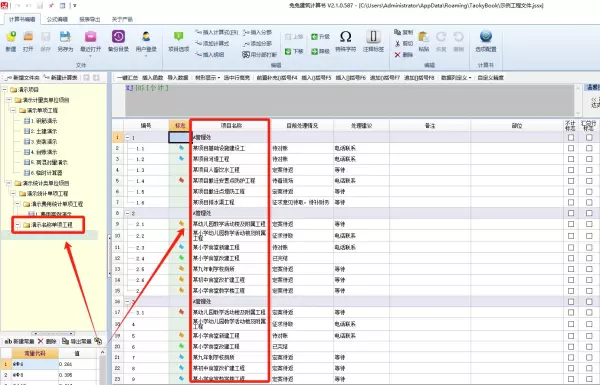Check the 不计标志 box for row 1.4
The height and width of the screenshot is (385, 600).
(571, 181)
